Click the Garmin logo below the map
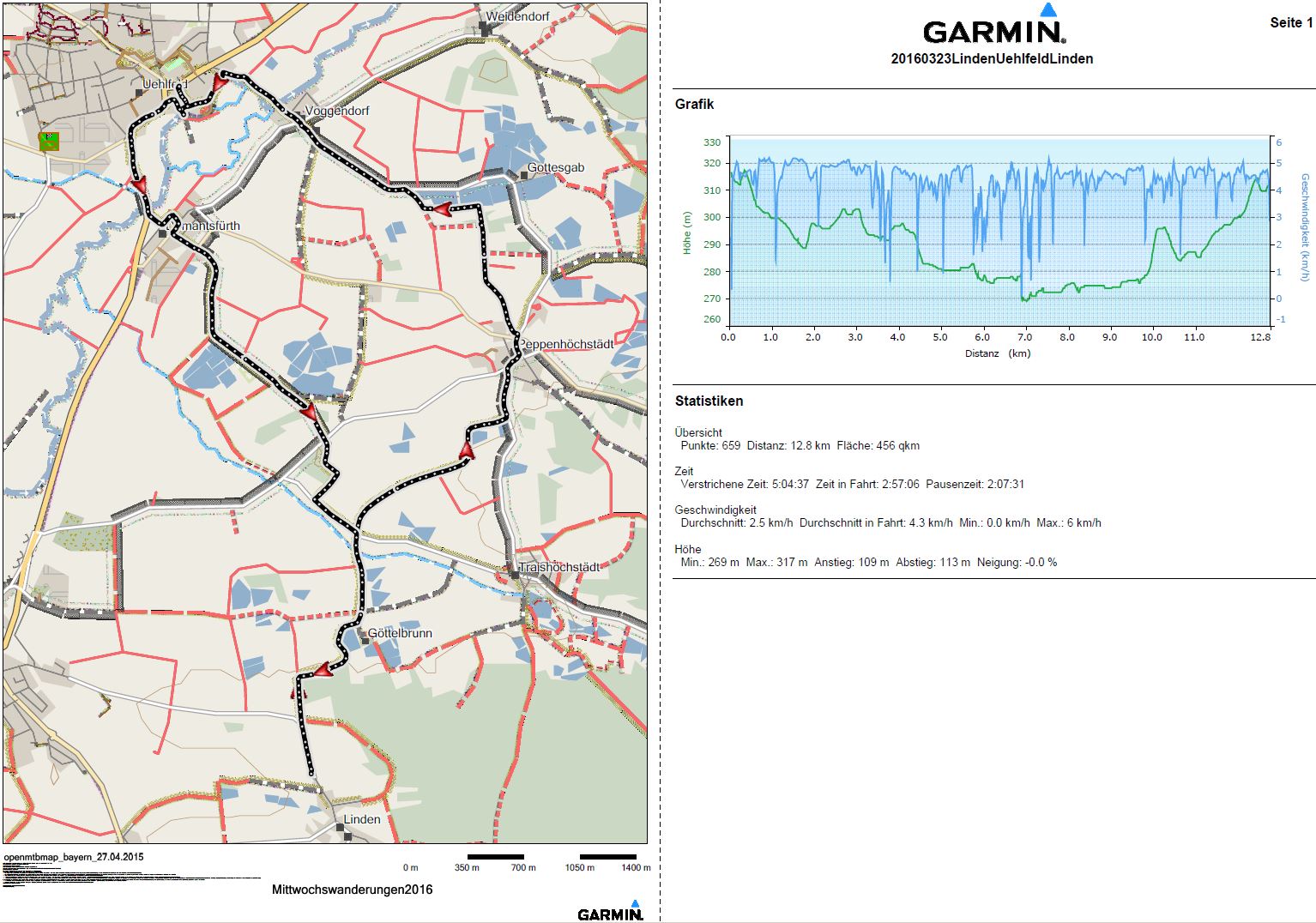Screen dimensions: 1316x923 (610, 912)
